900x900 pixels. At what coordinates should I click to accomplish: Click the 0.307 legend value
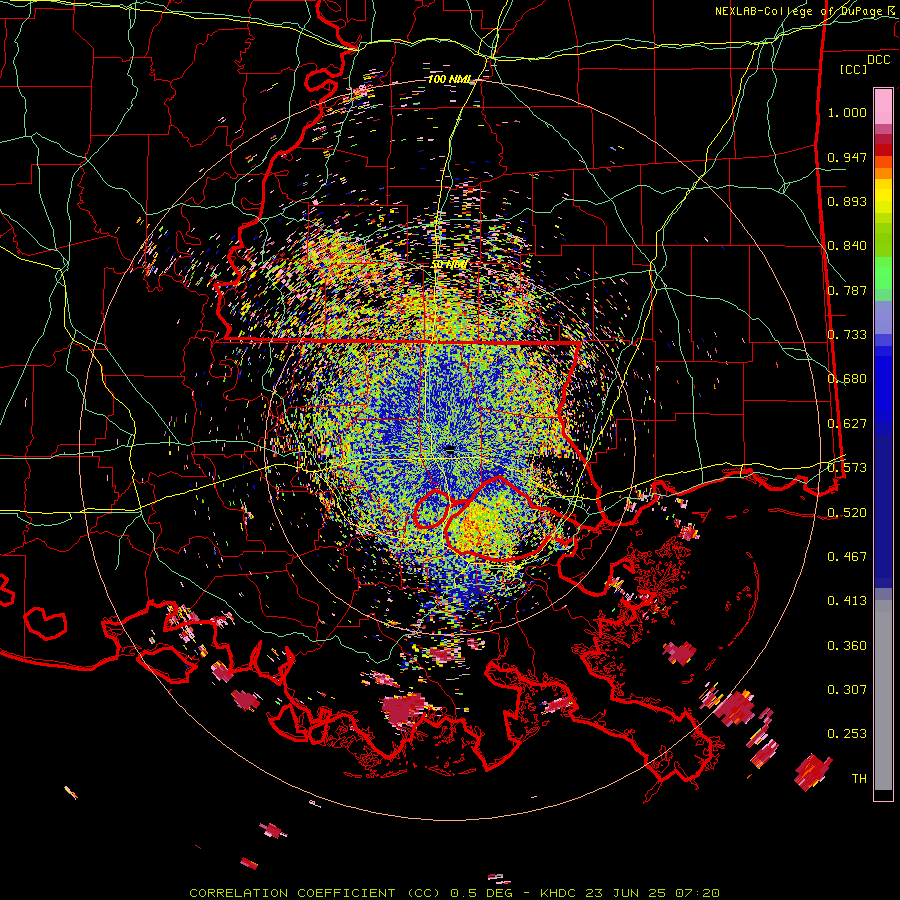click(847, 690)
